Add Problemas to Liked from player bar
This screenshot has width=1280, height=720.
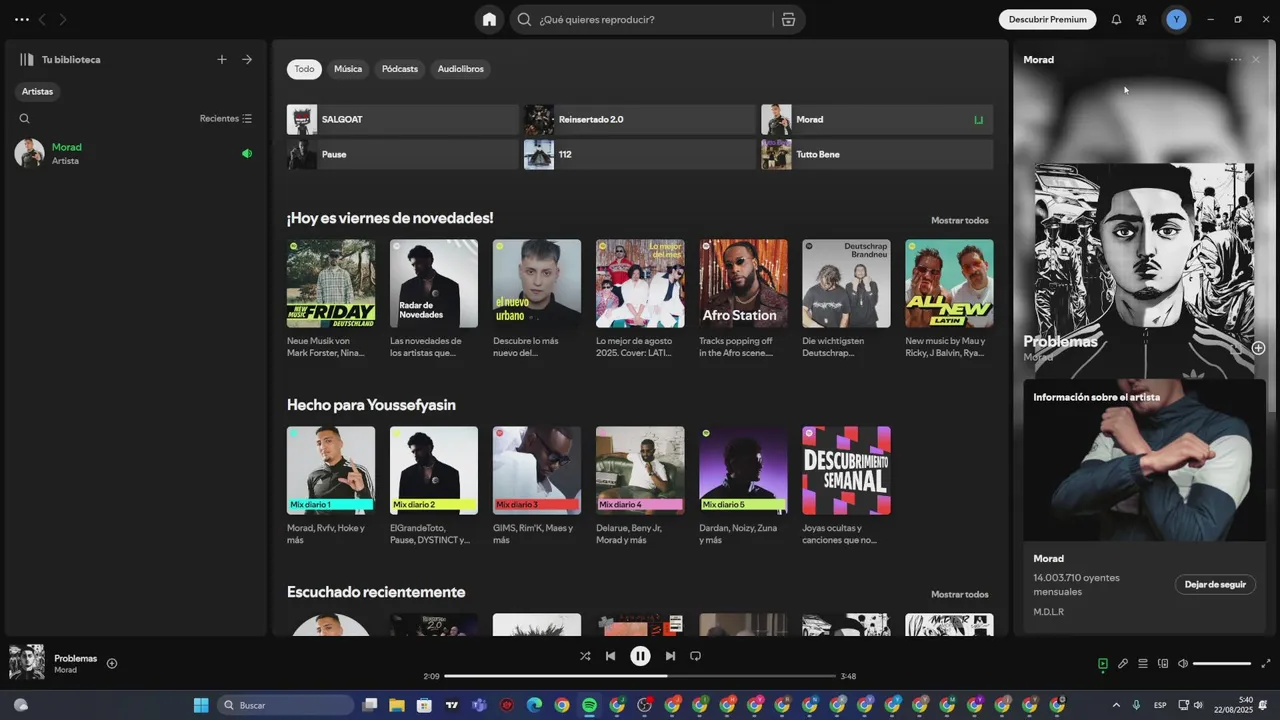click(112, 663)
